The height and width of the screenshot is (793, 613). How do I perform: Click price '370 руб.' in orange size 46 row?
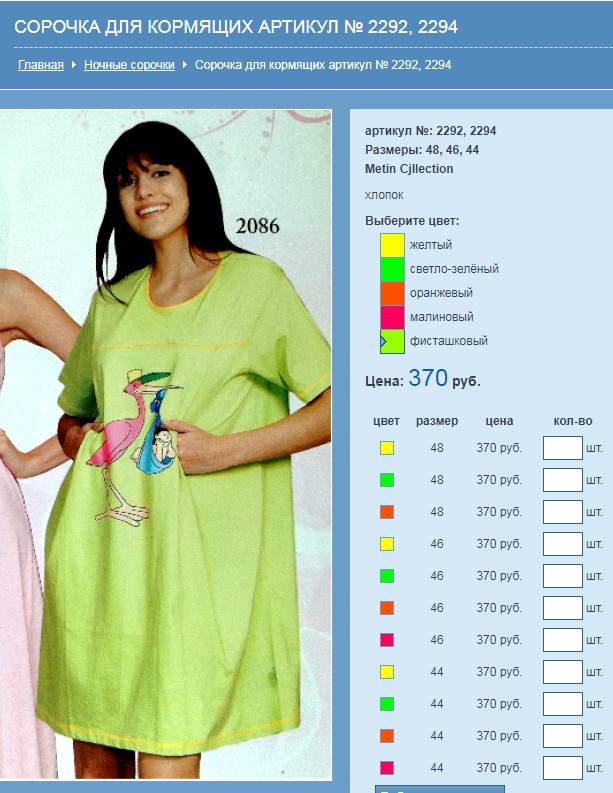click(x=499, y=608)
